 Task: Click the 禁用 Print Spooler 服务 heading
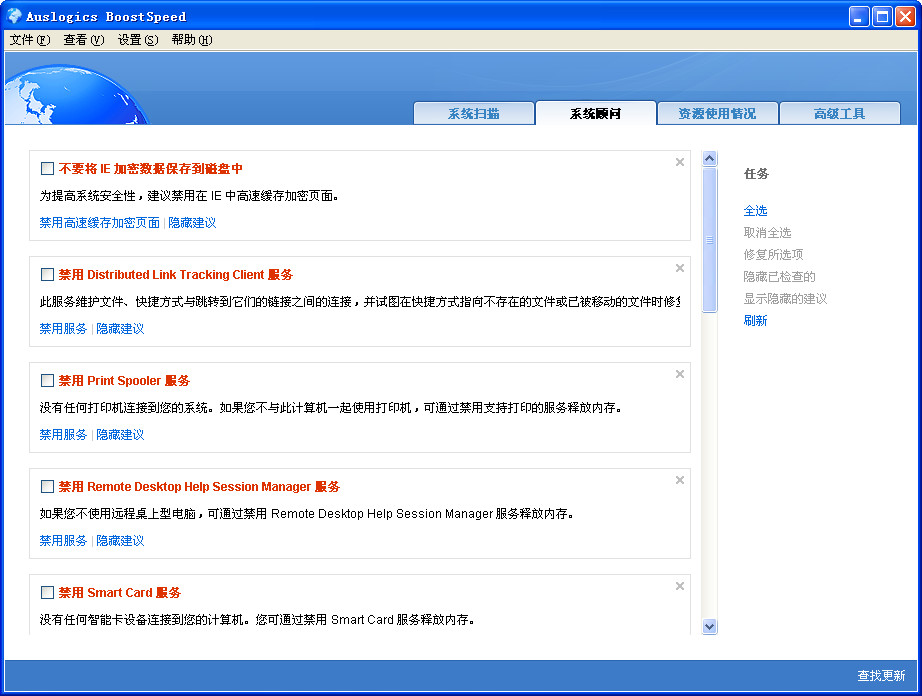pos(124,380)
